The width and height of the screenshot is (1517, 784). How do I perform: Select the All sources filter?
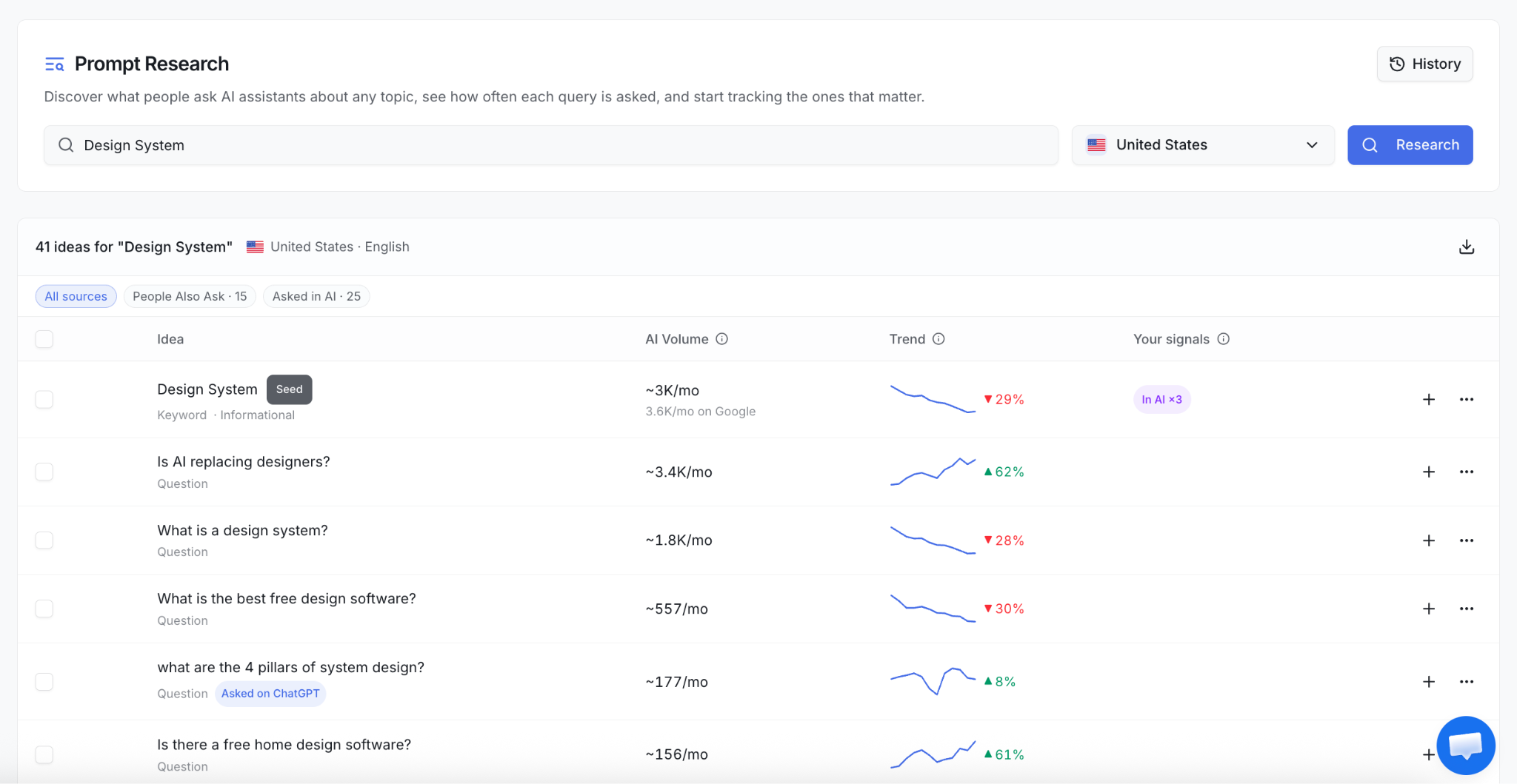(76, 296)
